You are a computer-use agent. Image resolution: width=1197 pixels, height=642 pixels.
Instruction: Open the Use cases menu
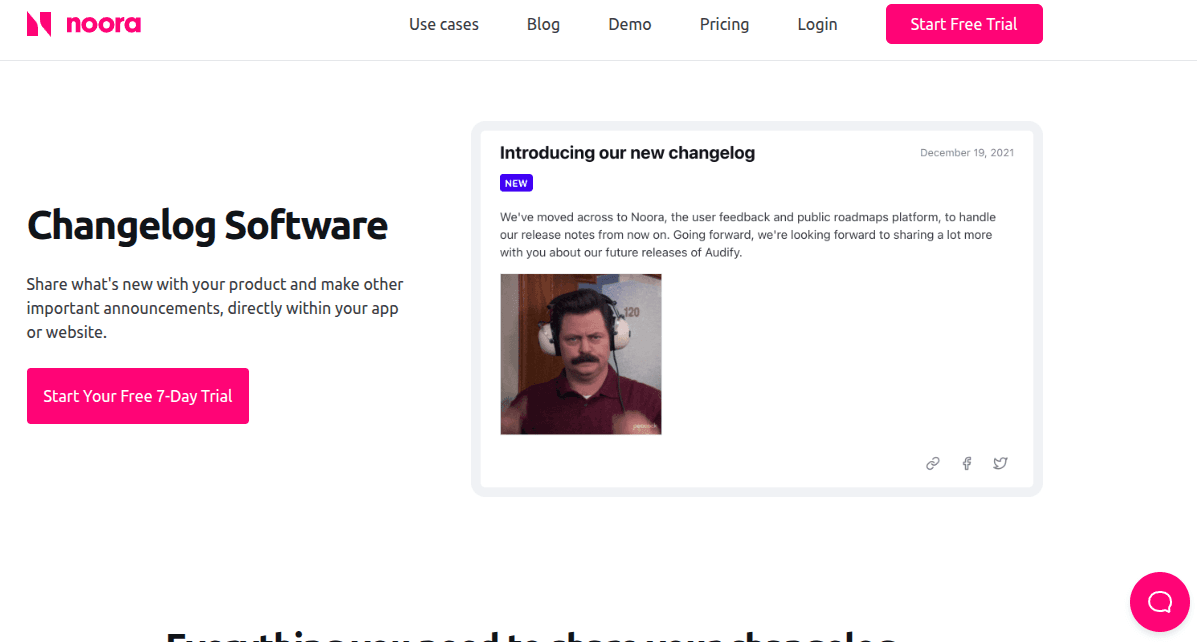coord(444,24)
